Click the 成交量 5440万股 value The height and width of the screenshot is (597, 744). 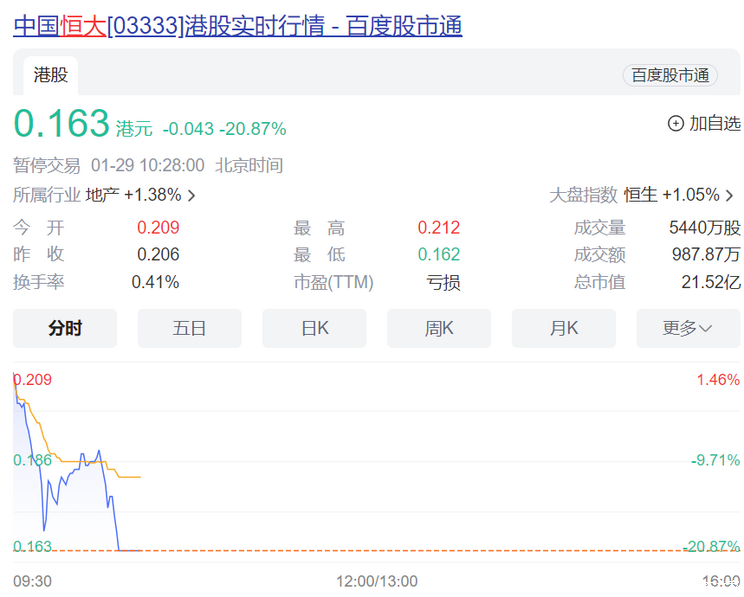704,228
